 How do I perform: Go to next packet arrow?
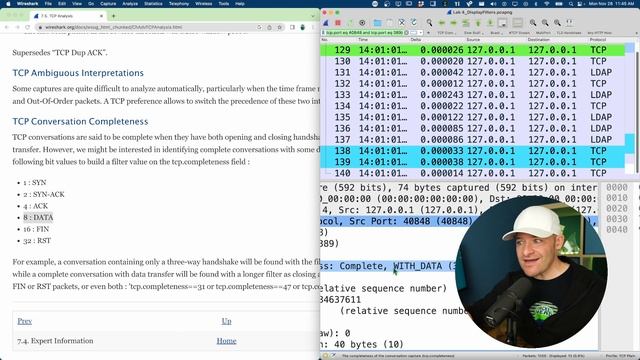(453, 23)
